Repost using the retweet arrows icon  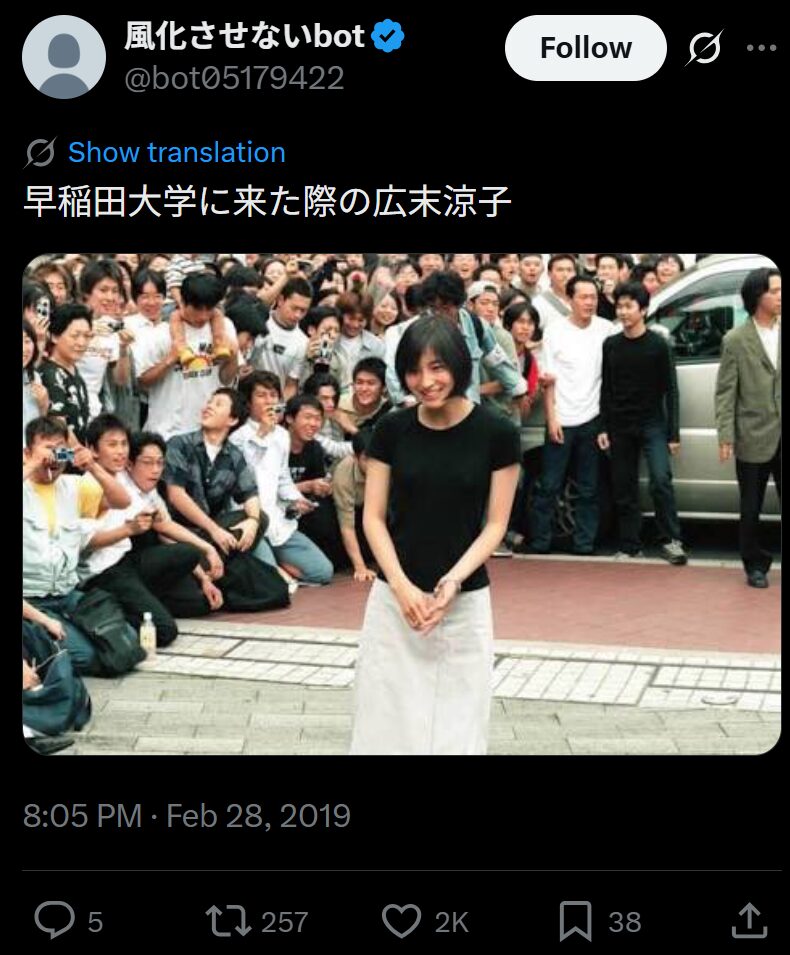coord(228,920)
